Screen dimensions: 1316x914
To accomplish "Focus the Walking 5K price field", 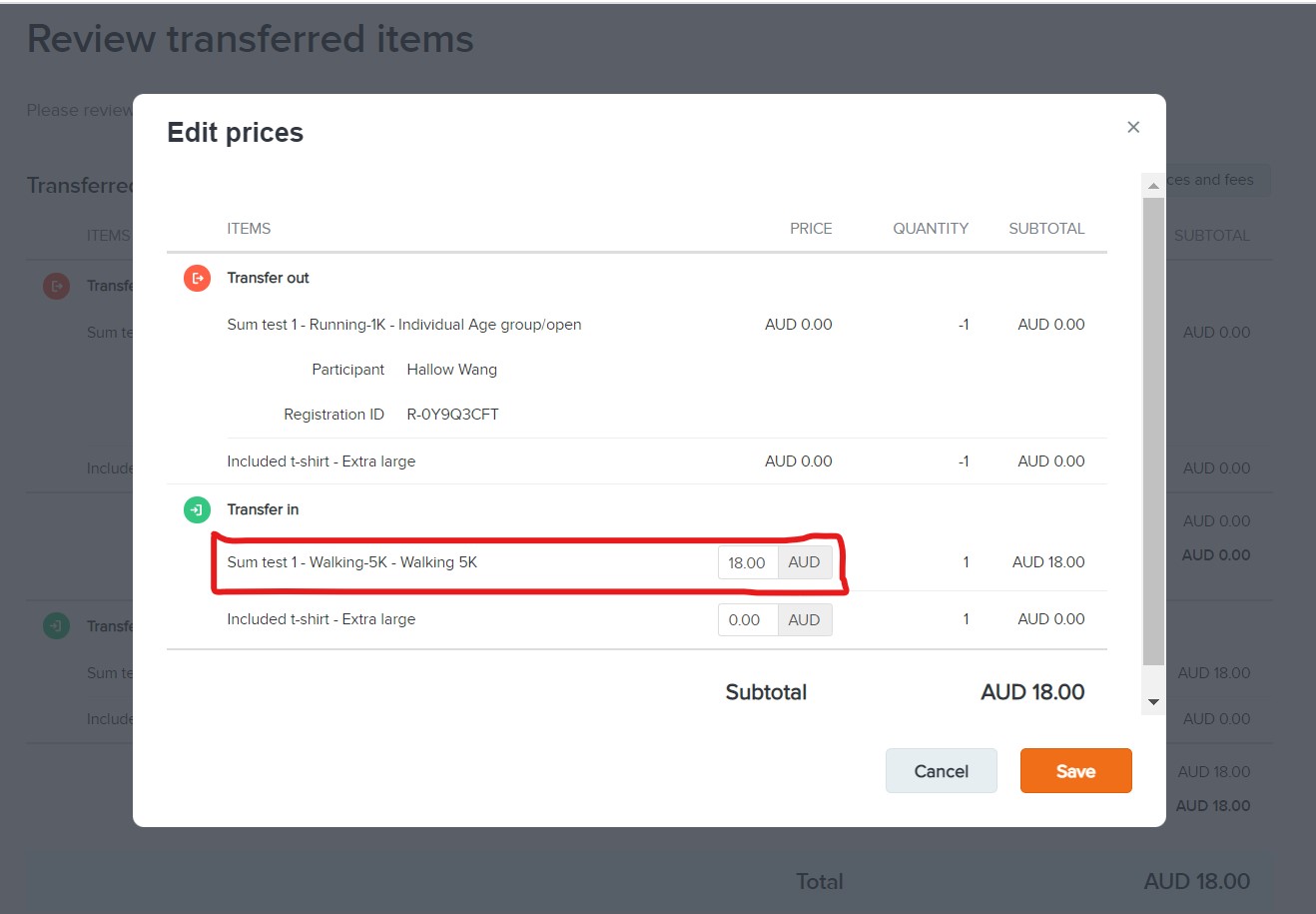I will [747, 562].
